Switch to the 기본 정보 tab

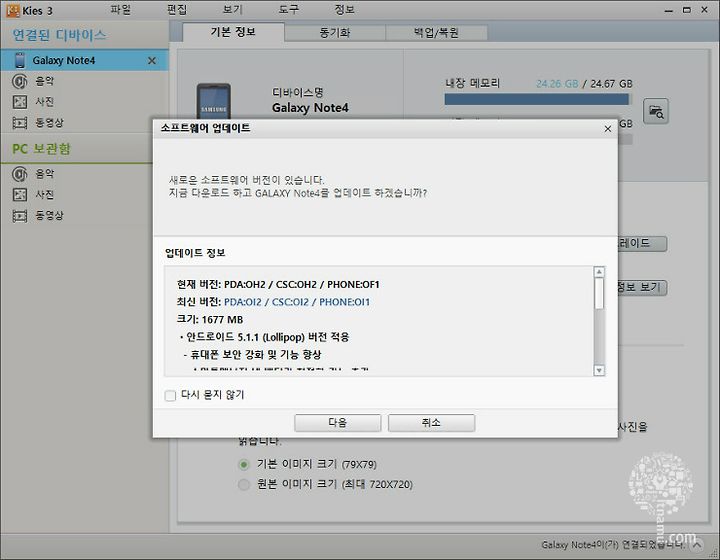(233, 32)
